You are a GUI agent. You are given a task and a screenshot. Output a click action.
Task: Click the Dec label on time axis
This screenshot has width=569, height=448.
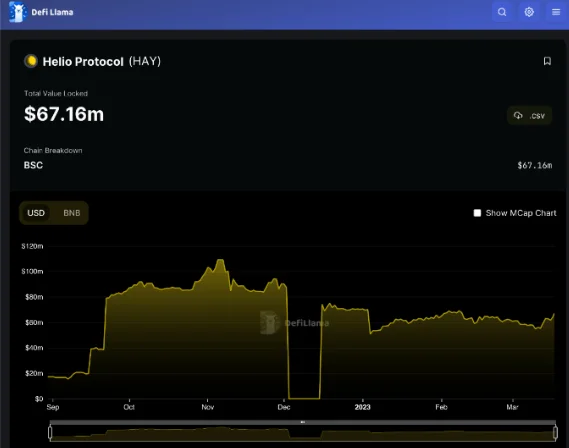coord(284,407)
